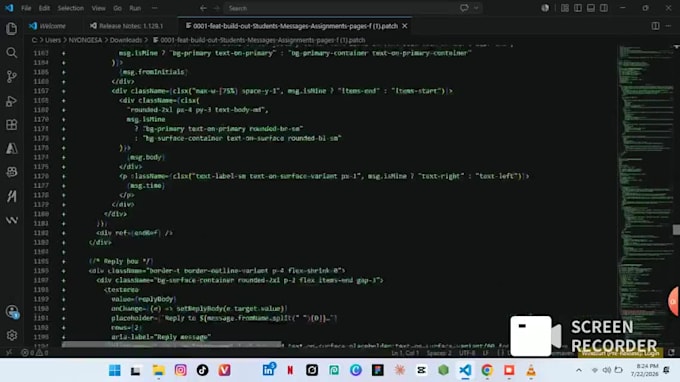
Task: Open Netflix from the taskbar
Action: coord(290,370)
